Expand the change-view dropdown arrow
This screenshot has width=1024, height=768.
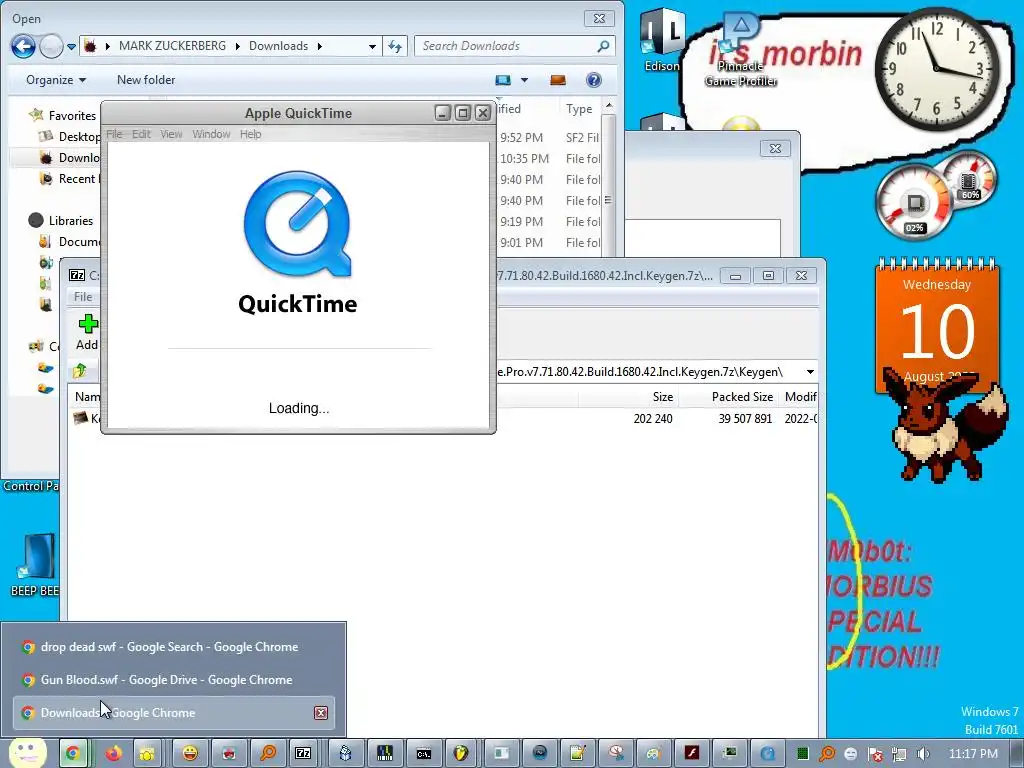click(x=524, y=80)
